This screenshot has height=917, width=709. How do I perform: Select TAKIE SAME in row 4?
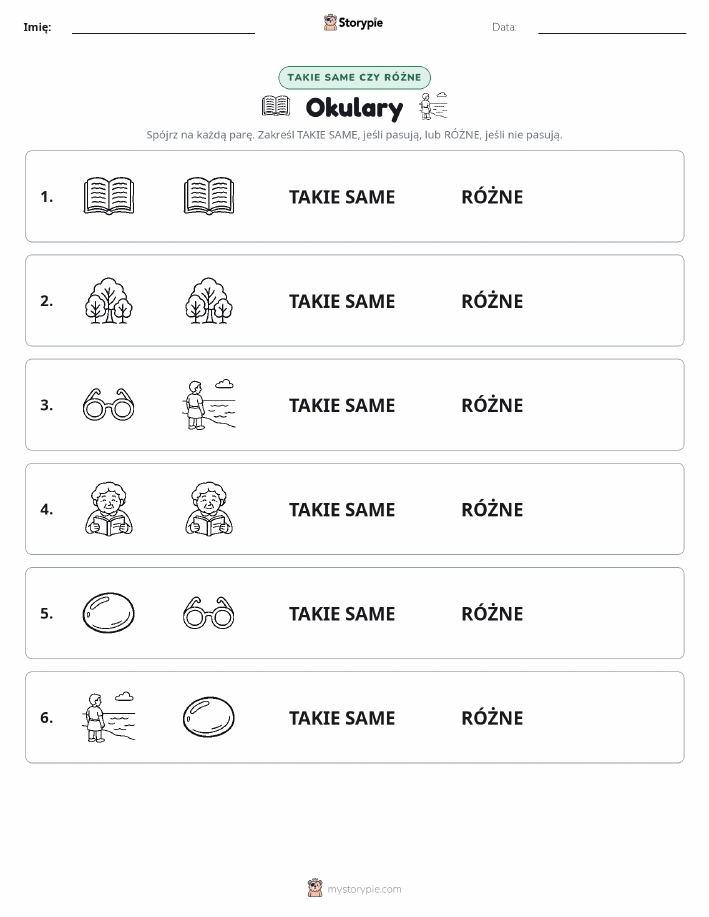pos(342,509)
